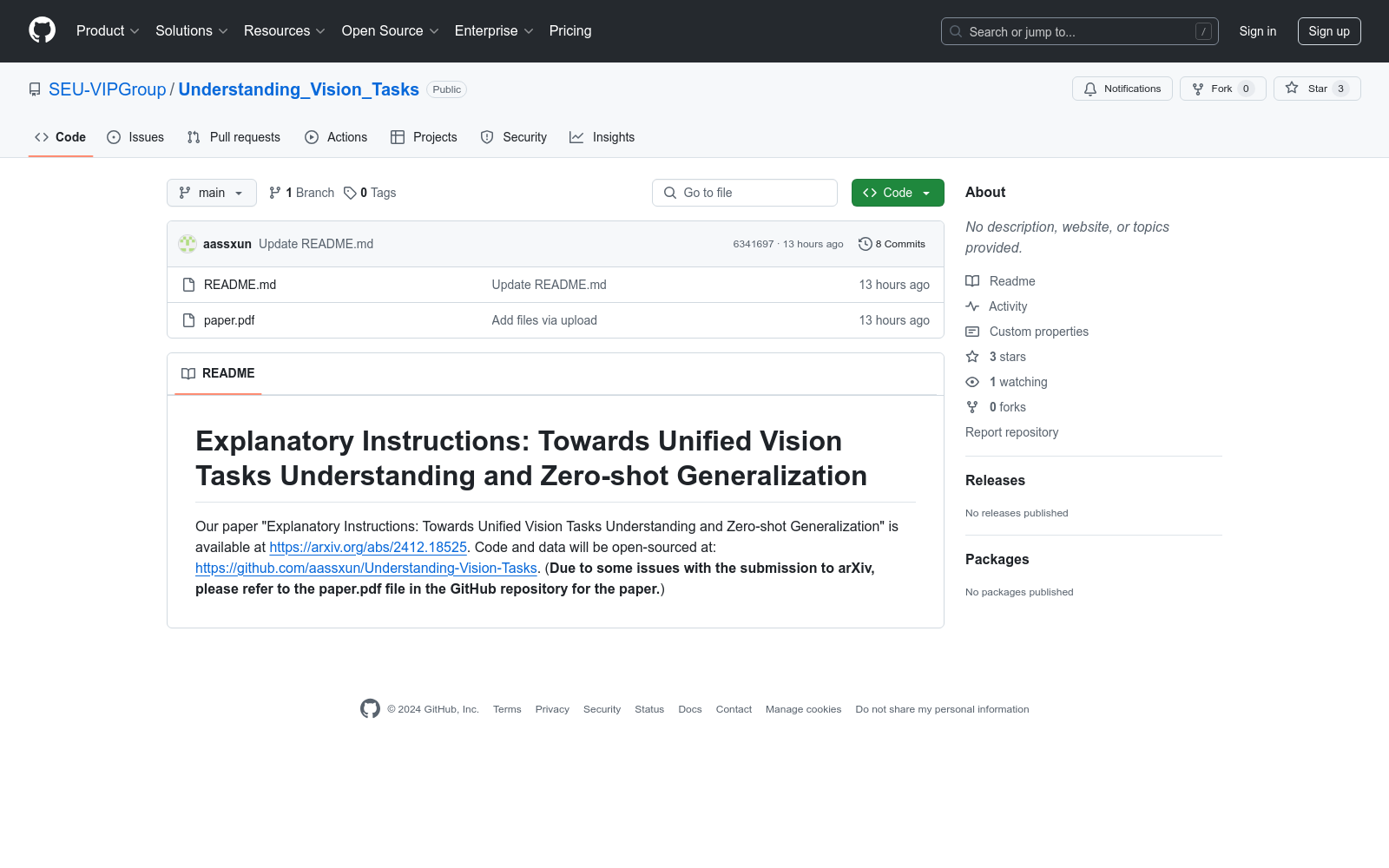
Task: Open the Resources dropdown
Action: tap(284, 31)
